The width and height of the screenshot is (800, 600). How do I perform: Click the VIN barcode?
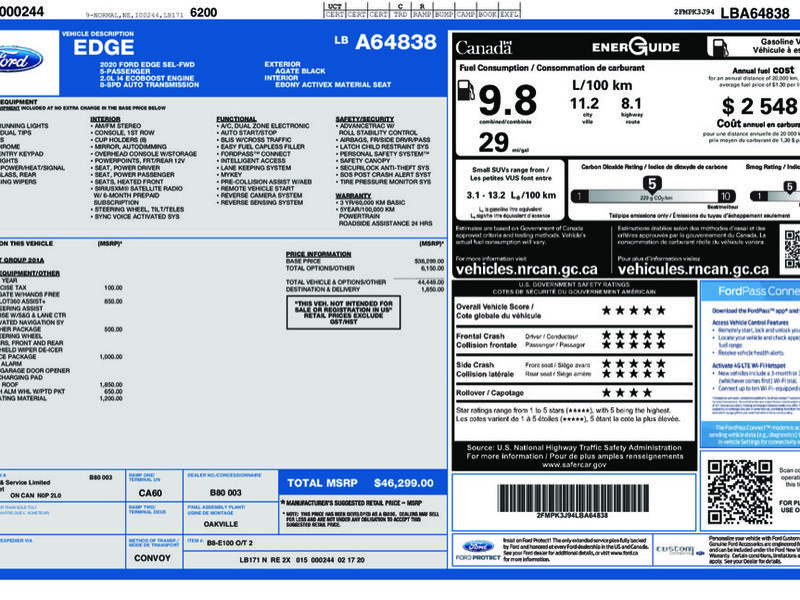[572, 497]
